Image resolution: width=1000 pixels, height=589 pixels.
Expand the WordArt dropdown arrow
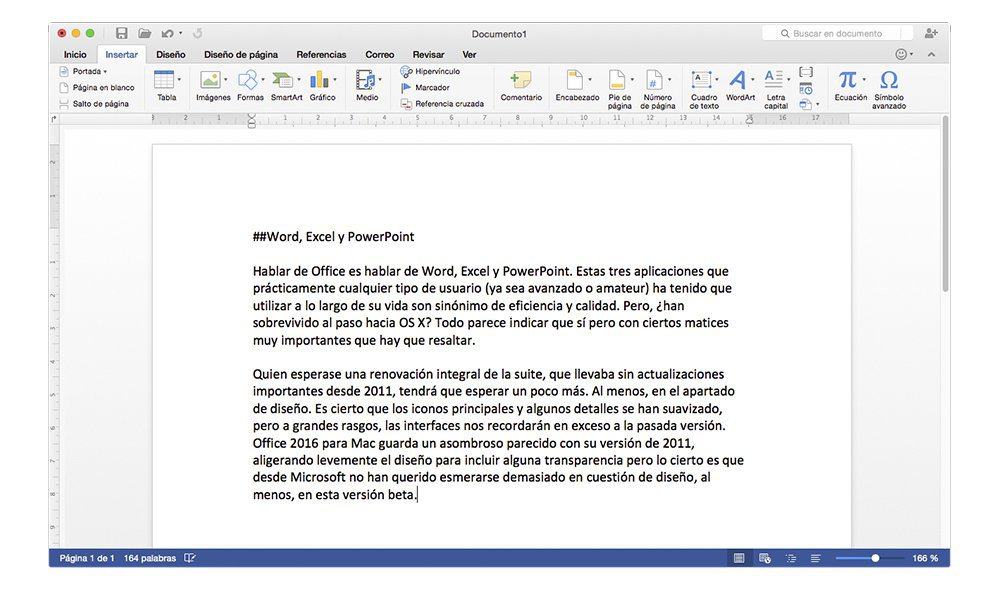753,80
